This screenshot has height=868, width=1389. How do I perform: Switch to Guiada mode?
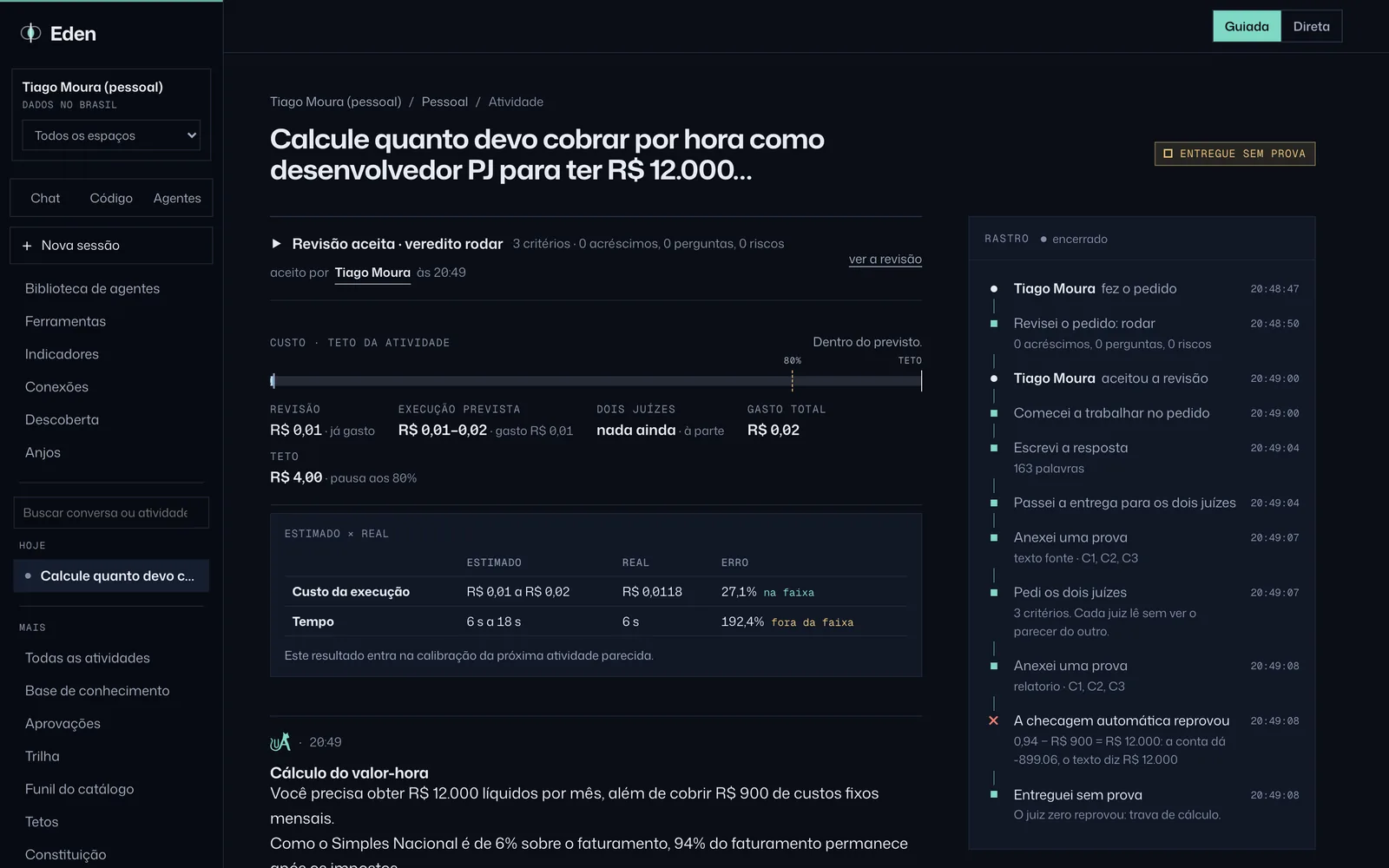pos(1247,26)
